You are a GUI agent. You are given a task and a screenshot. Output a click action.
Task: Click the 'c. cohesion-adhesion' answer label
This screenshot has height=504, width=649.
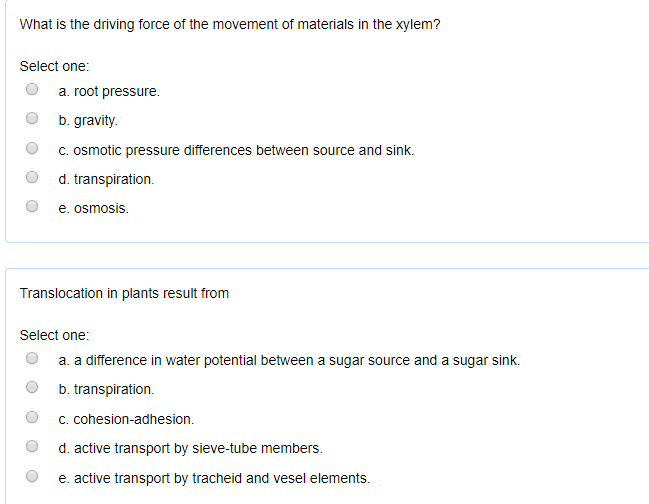pyautogui.click(x=126, y=419)
